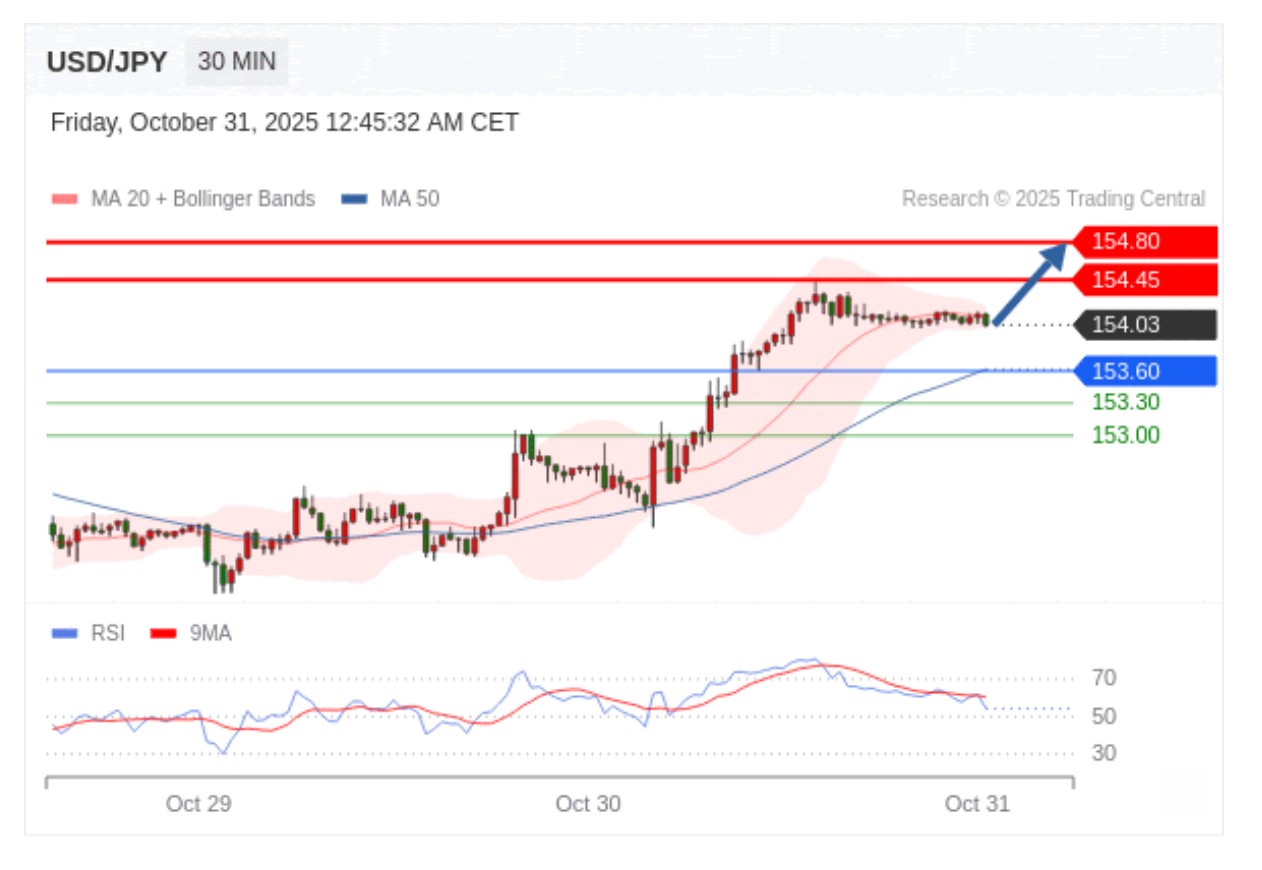Image resolution: width=1262 pixels, height=870 pixels.
Task: Click the 30 MIN timeframe badge
Action: pos(236,62)
